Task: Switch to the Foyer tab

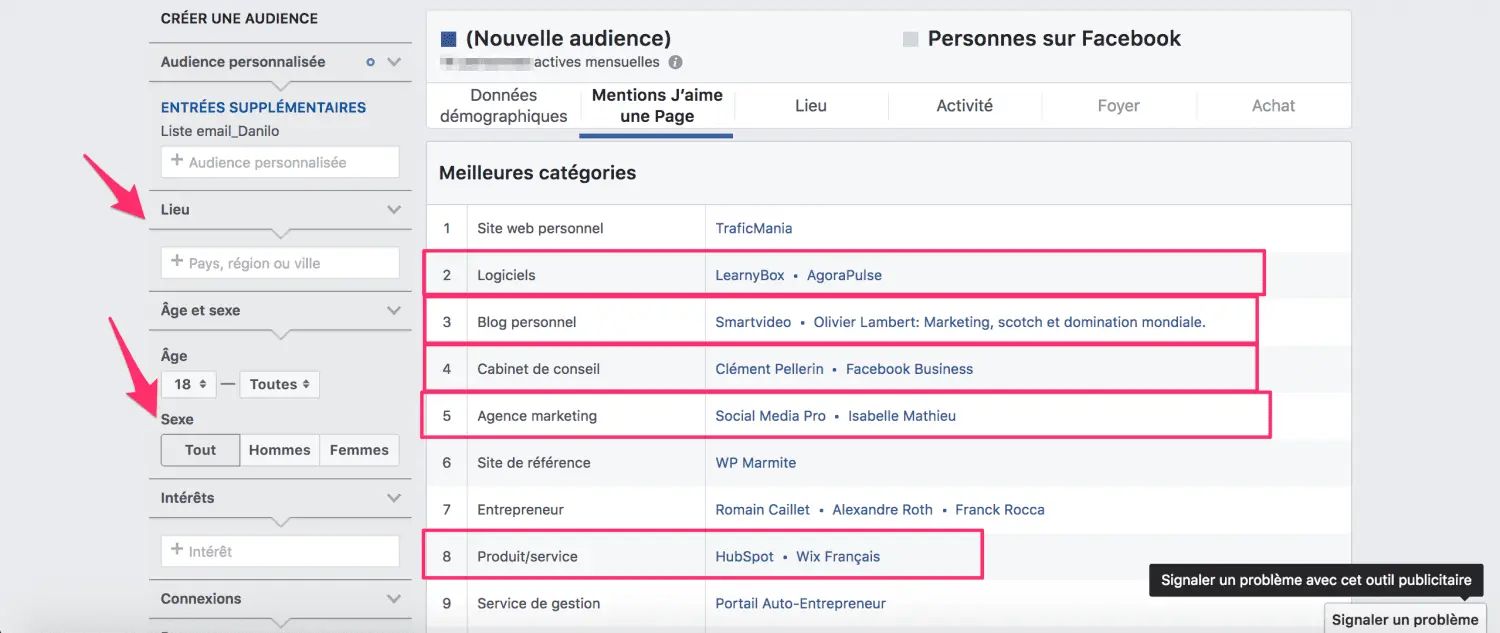Action: coord(1118,105)
